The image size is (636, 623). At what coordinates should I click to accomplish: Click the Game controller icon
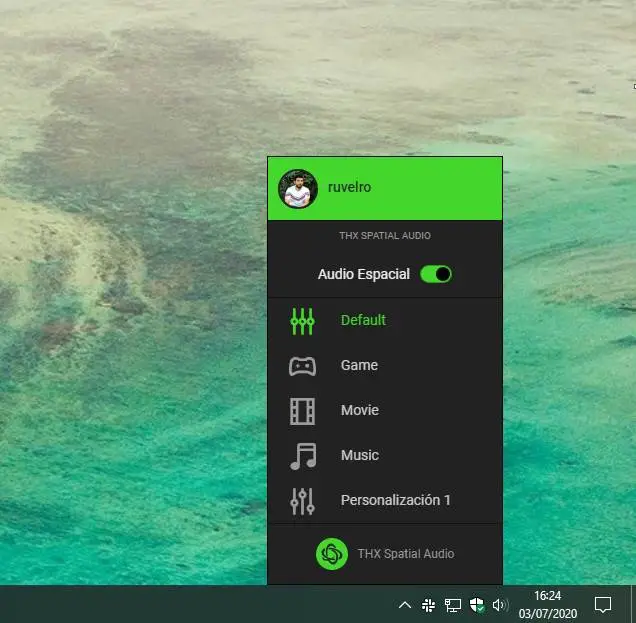302,366
